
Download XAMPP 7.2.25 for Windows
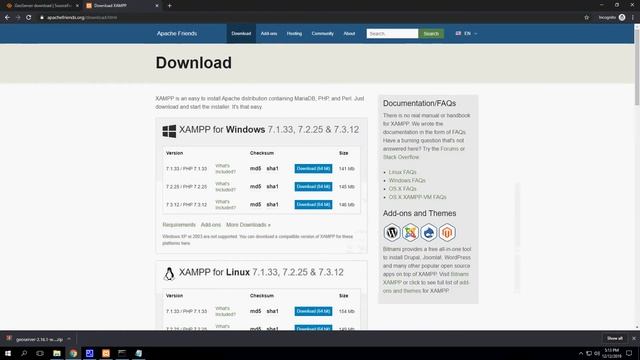313,187
